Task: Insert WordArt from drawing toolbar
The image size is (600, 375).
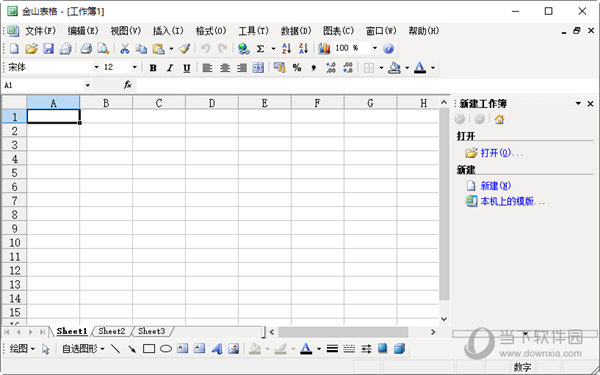Action: point(217,349)
